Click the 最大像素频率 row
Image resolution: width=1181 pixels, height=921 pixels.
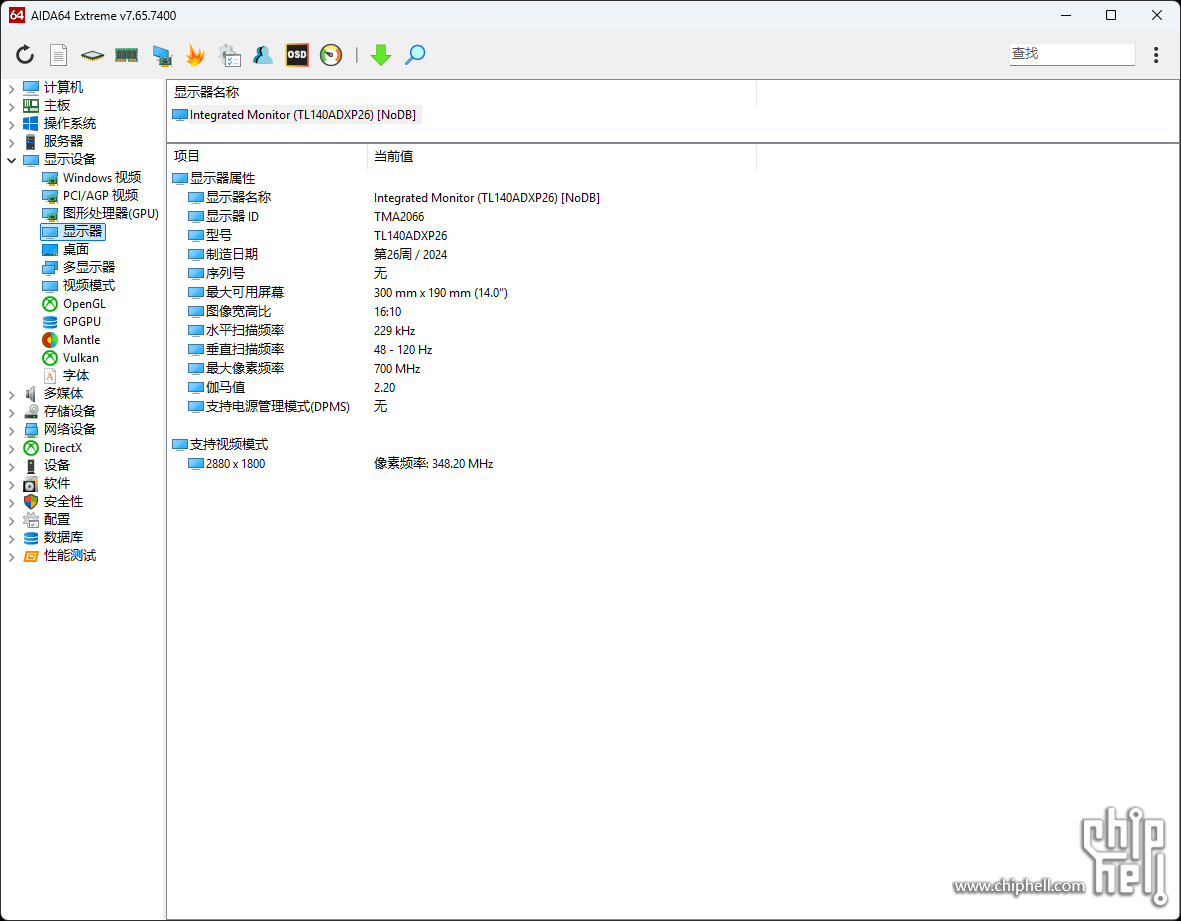pyautogui.click(x=461, y=368)
